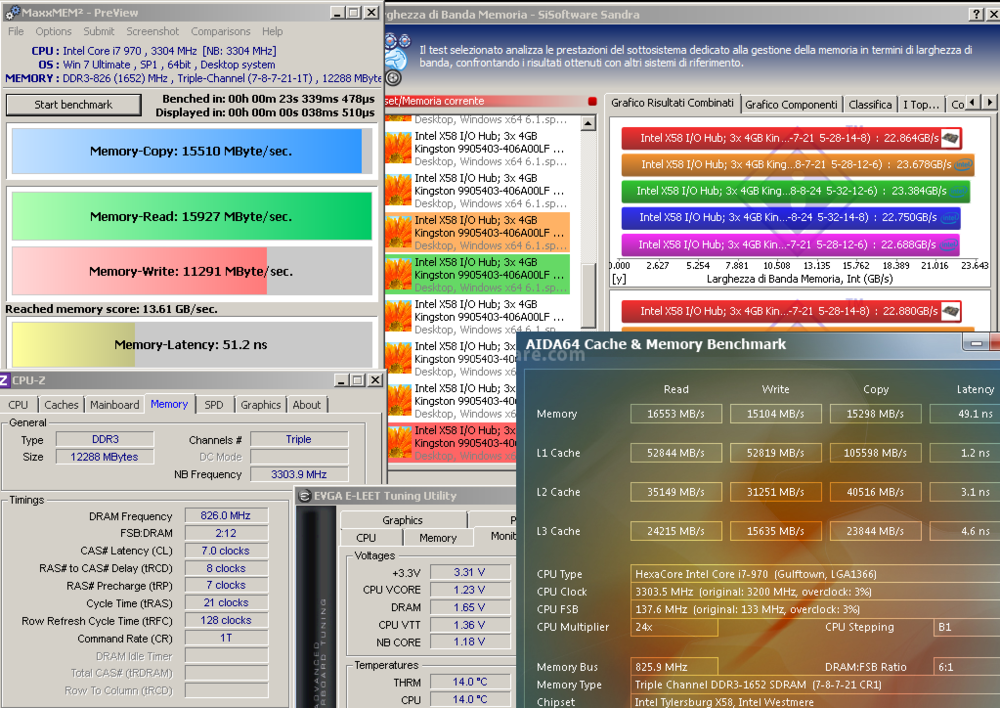Click the DRAM 1.65 V value in E-LEET
The height and width of the screenshot is (708, 1000).
click(x=469, y=607)
